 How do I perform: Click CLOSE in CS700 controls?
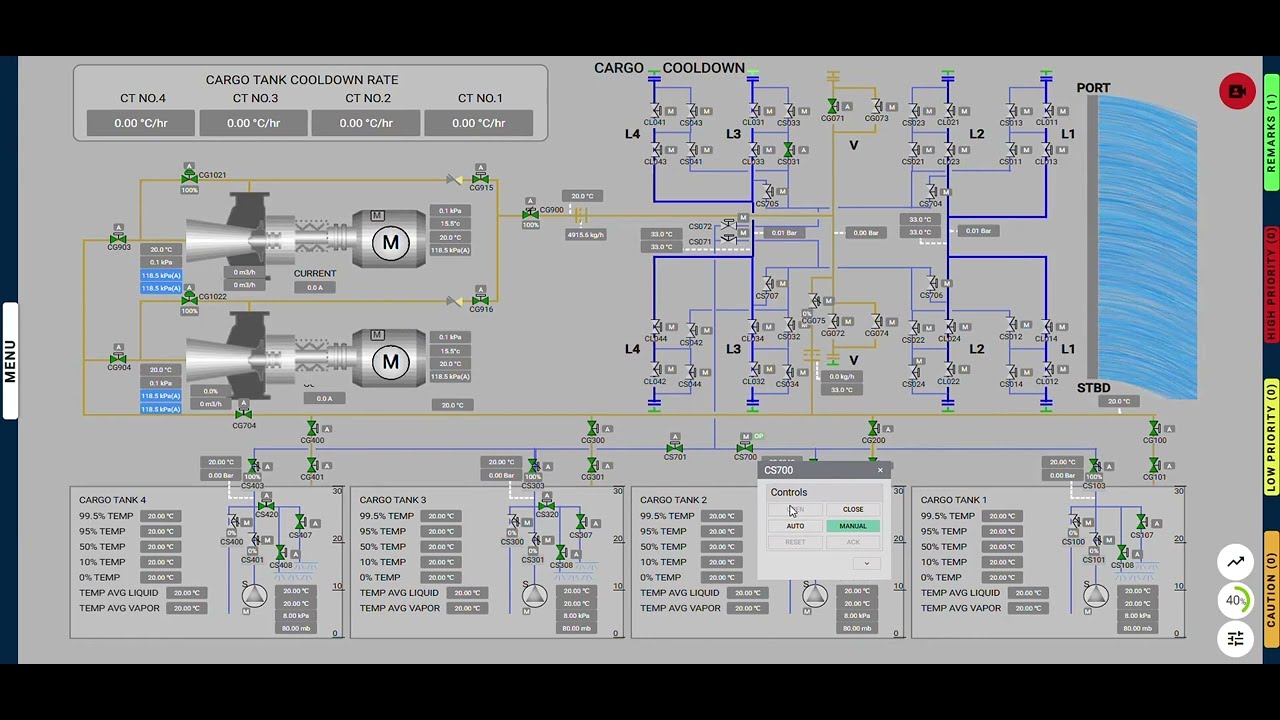point(853,510)
